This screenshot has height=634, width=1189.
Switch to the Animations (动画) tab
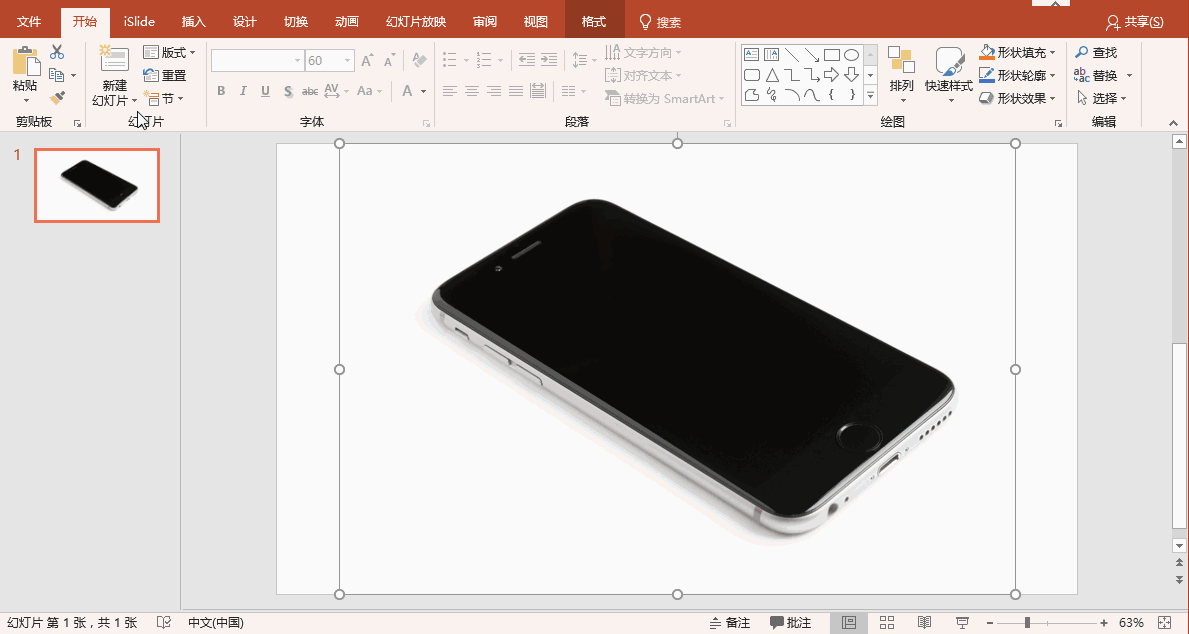pyautogui.click(x=347, y=22)
